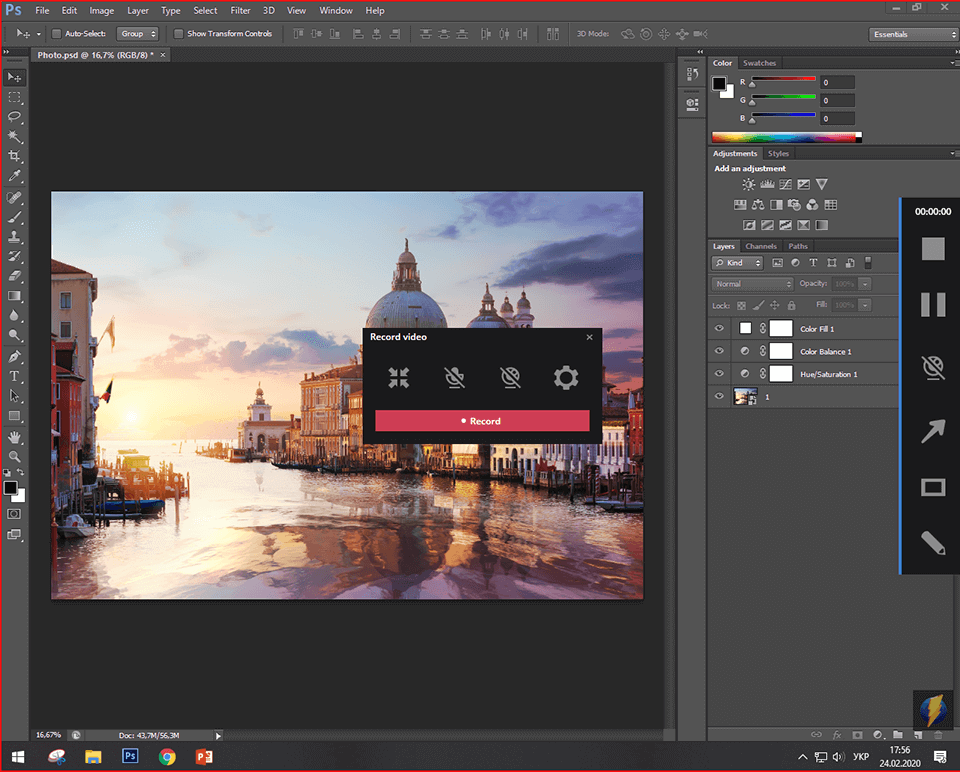Pick the Eyedropper tool

click(15, 176)
